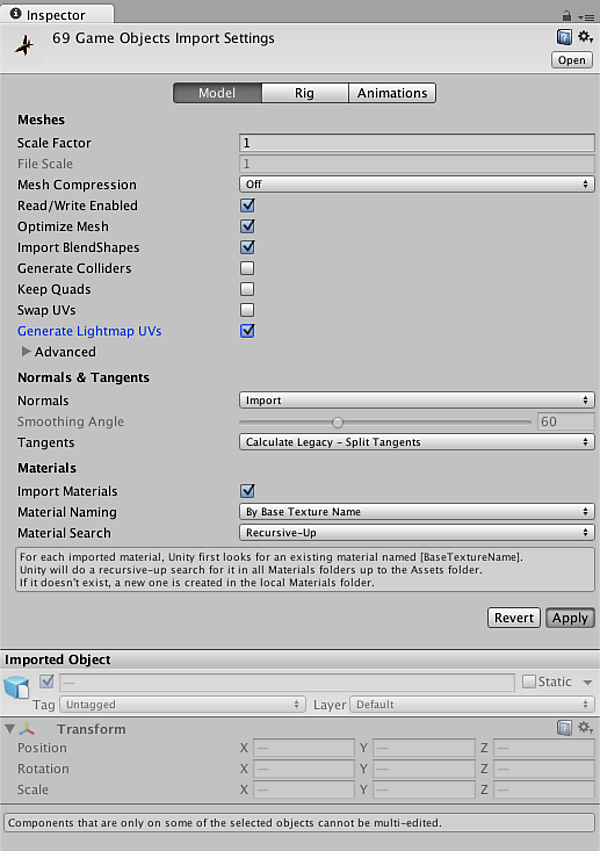Viewport: 600px width, 851px height.
Task: Open Transform component gear menu
Action: 585,727
